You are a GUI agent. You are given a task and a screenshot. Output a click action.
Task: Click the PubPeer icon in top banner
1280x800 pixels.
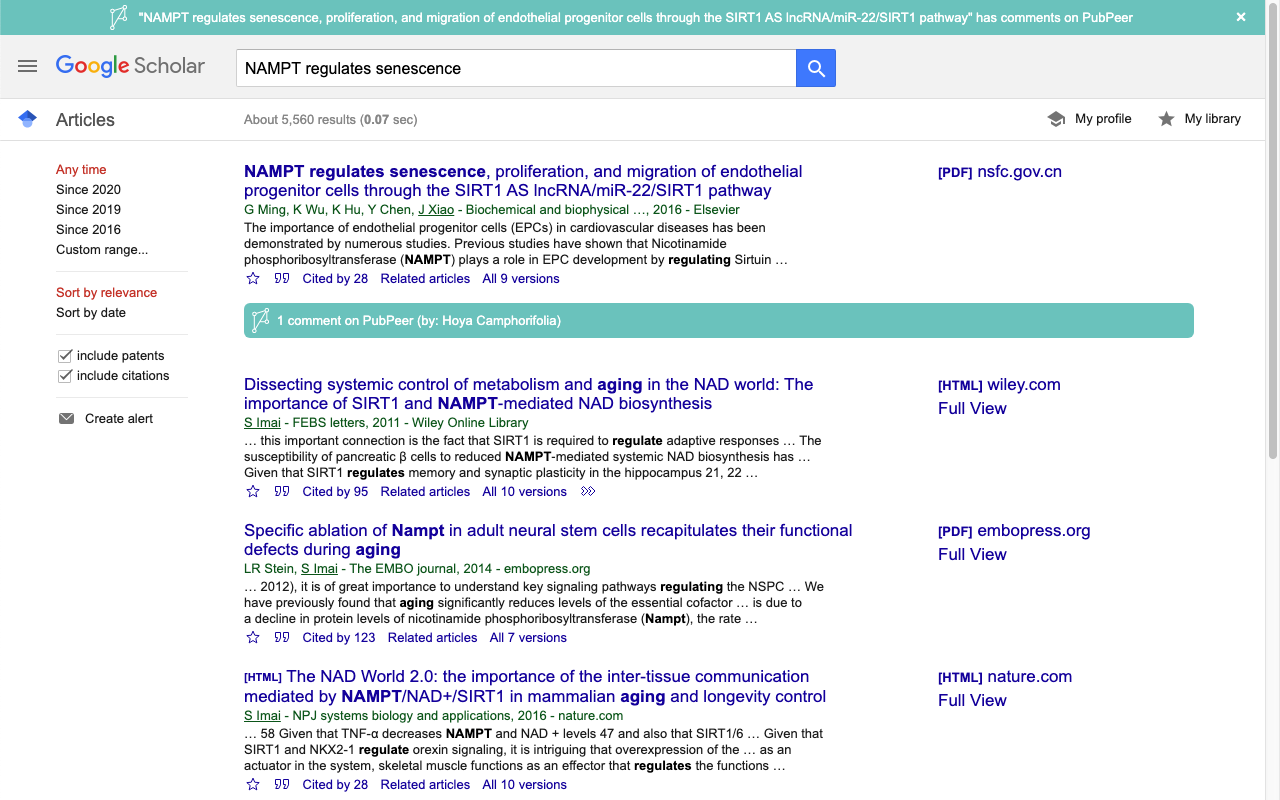point(118,17)
